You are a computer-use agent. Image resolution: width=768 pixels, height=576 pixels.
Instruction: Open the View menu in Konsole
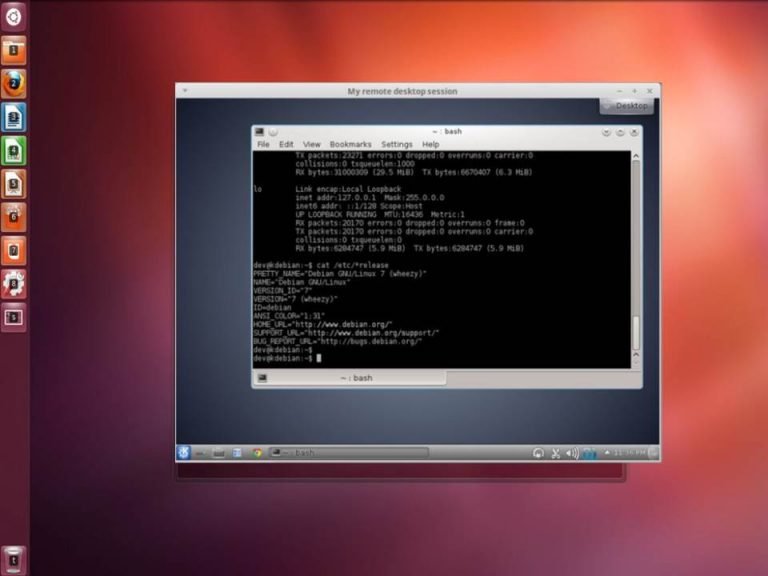pos(311,144)
